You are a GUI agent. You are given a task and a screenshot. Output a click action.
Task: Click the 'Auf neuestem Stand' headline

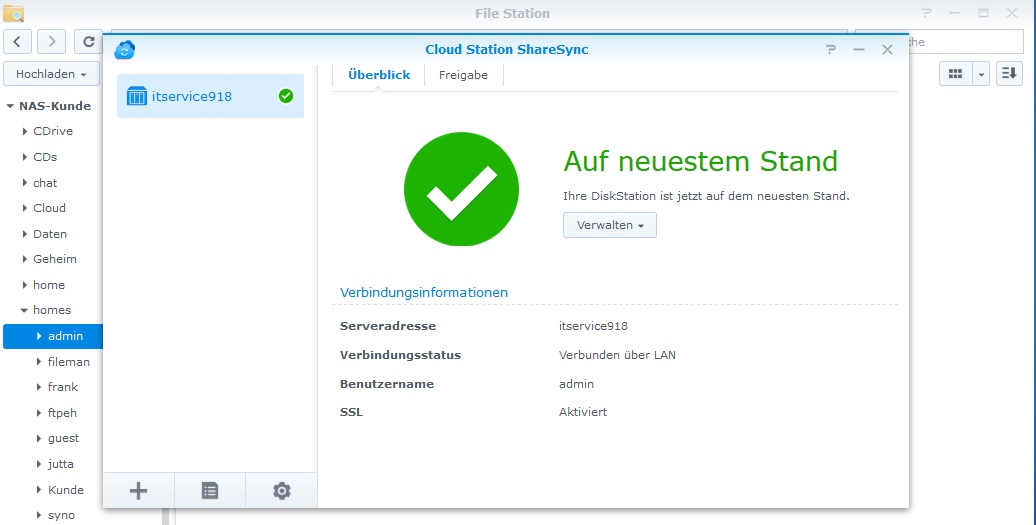[x=700, y=161]
